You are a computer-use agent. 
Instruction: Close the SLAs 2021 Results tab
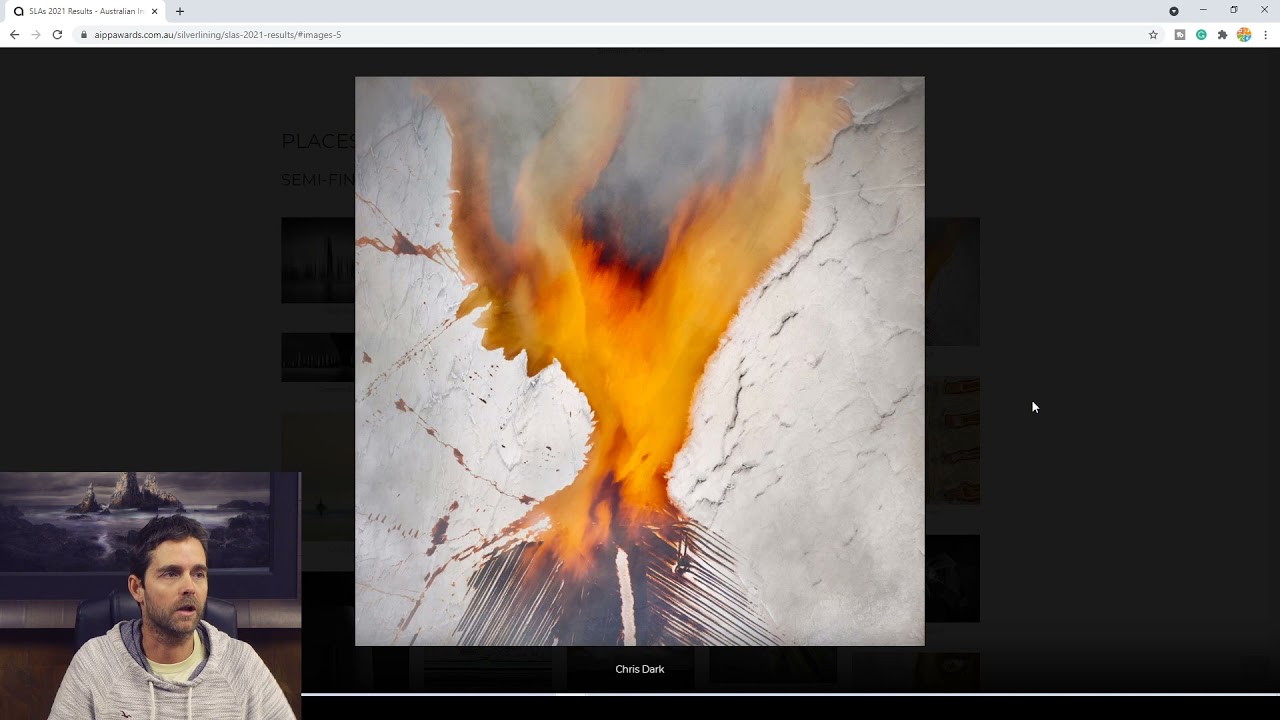click(x=154, y=11)
